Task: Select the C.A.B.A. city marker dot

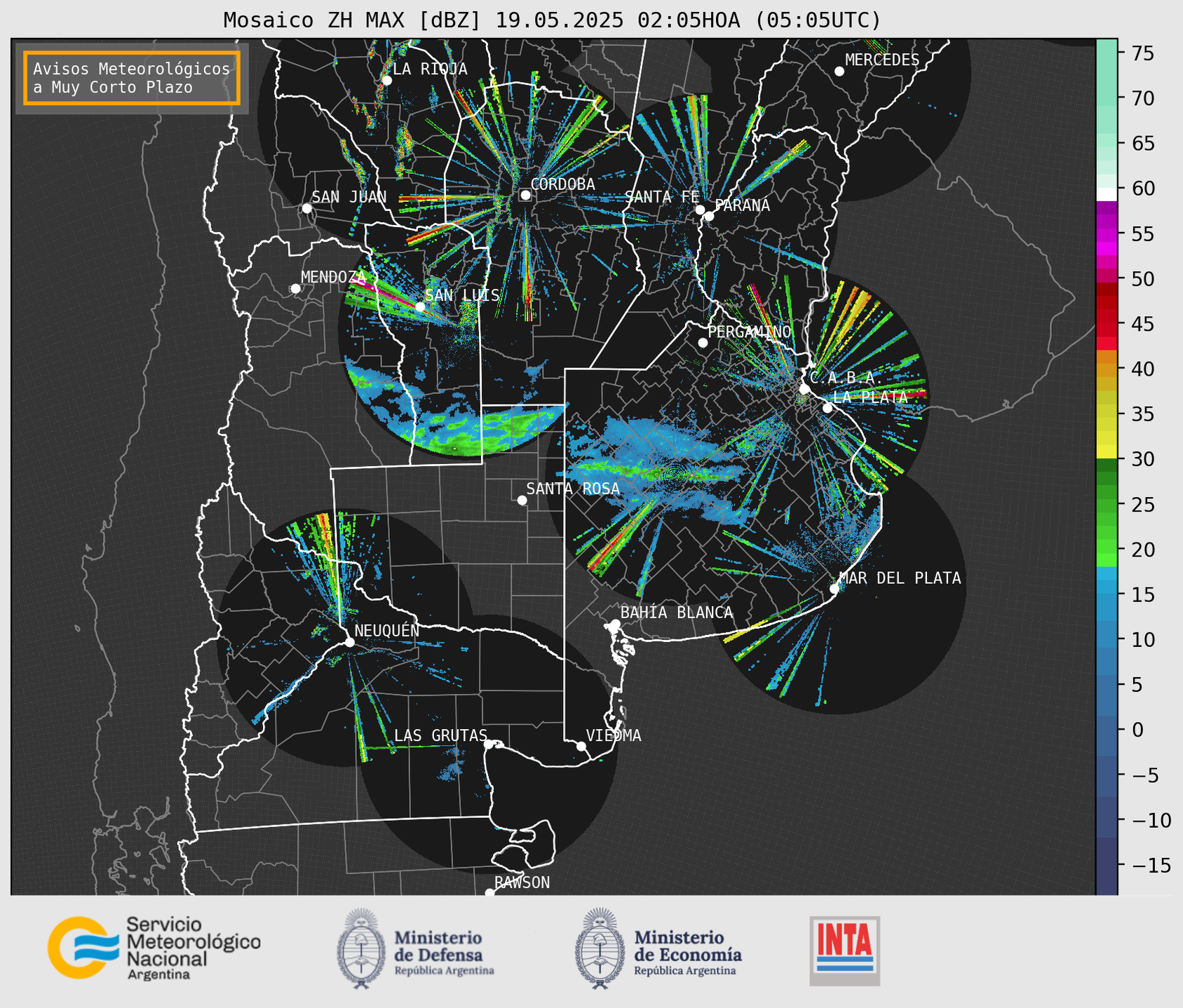Action: [x=804, y=389]
